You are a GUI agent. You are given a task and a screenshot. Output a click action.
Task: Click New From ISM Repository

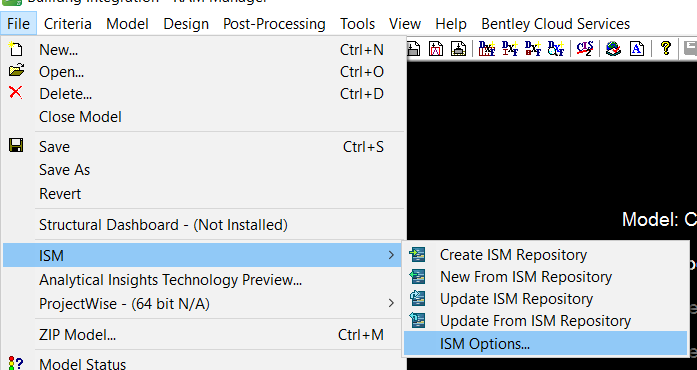click(545, 277)
